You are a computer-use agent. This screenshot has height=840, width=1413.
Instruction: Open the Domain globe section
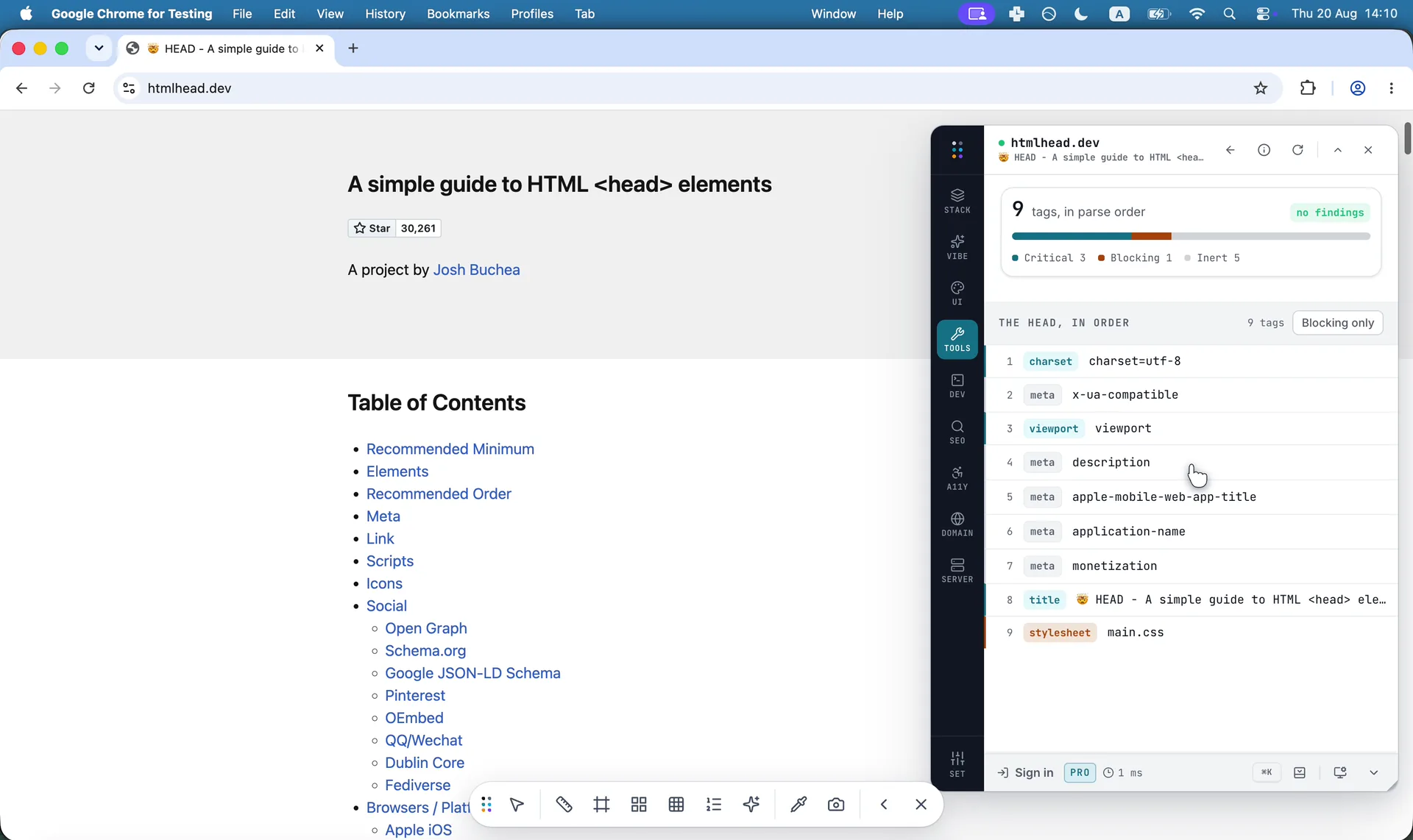tap(957, 524)
